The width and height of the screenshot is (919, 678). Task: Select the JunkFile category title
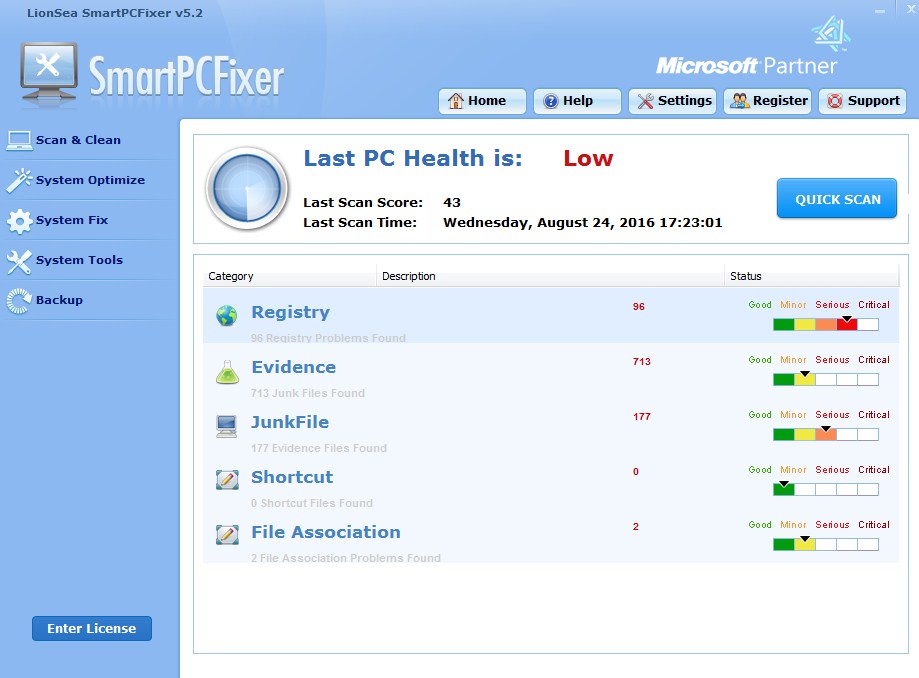tap(290, 423)
